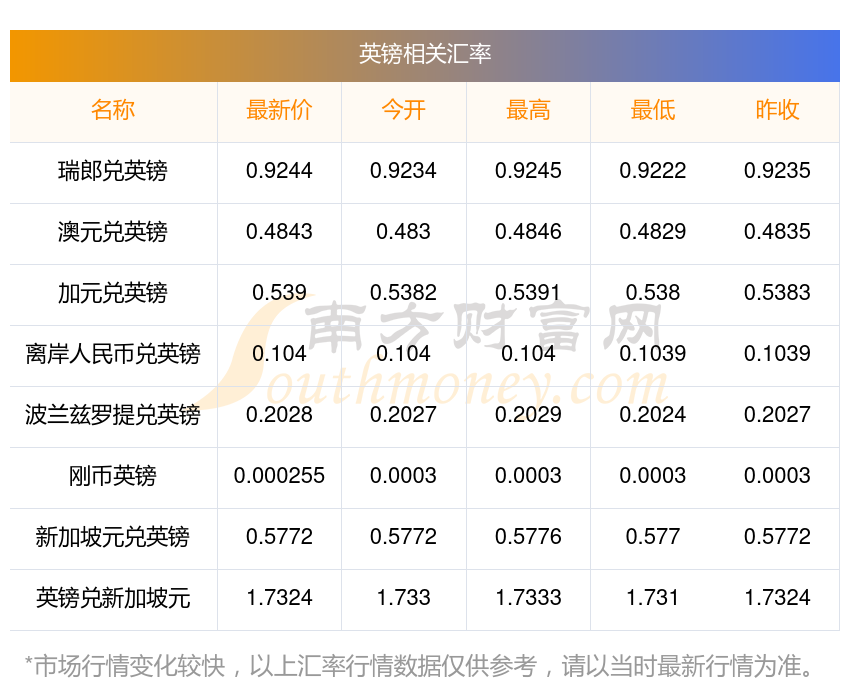850x698 pixels.
Task: Select latest price 0.9244 for 瑞郎兑英镑
Action: point(279,171)
